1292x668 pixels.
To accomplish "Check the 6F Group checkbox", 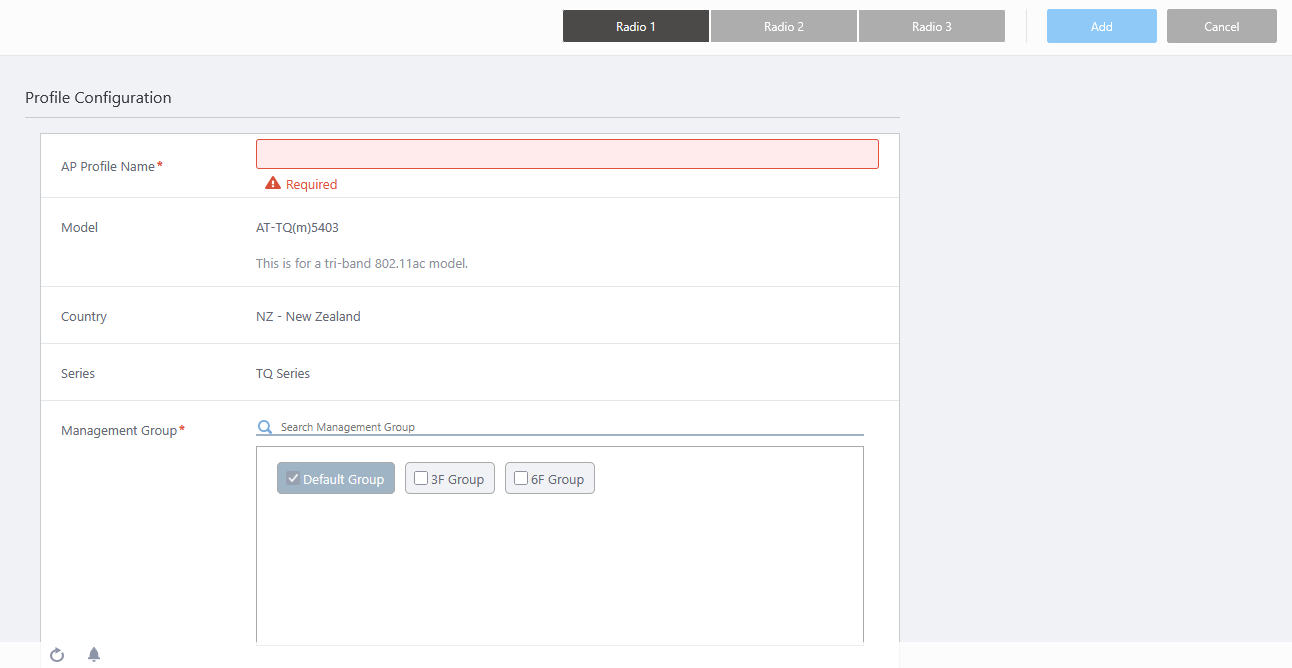I will tap(521, 478).
